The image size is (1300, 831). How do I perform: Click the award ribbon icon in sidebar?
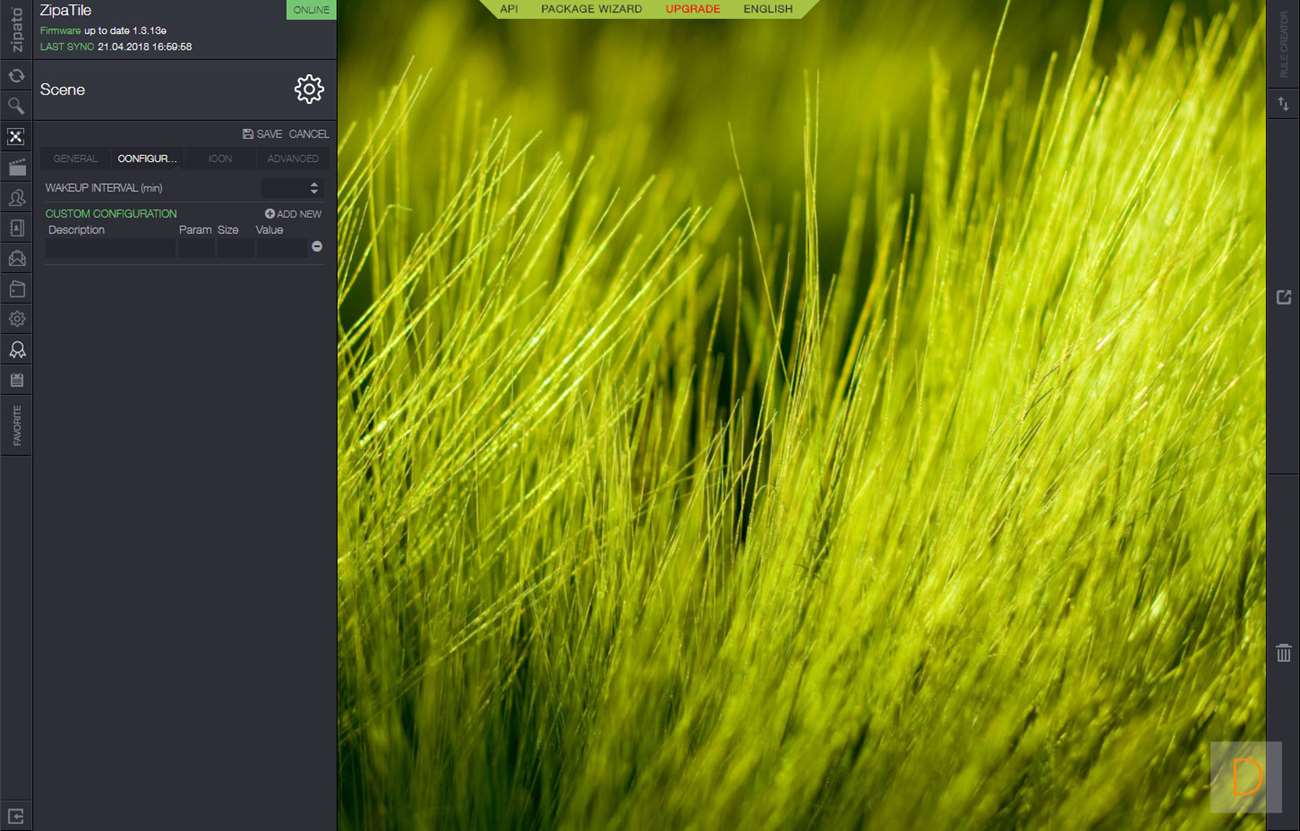tap(16, 350)
